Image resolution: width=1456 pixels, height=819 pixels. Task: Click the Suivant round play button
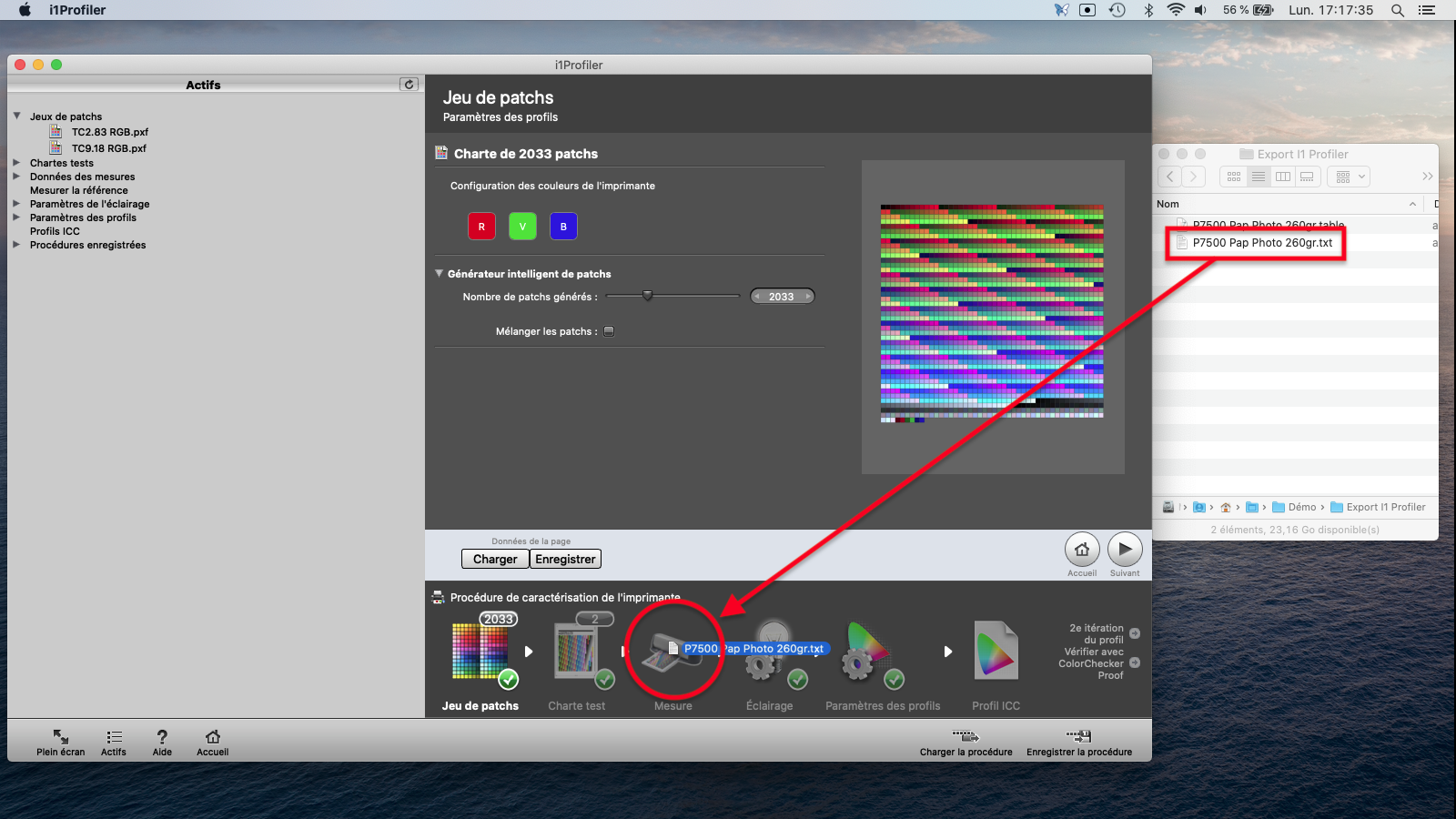1125,550
